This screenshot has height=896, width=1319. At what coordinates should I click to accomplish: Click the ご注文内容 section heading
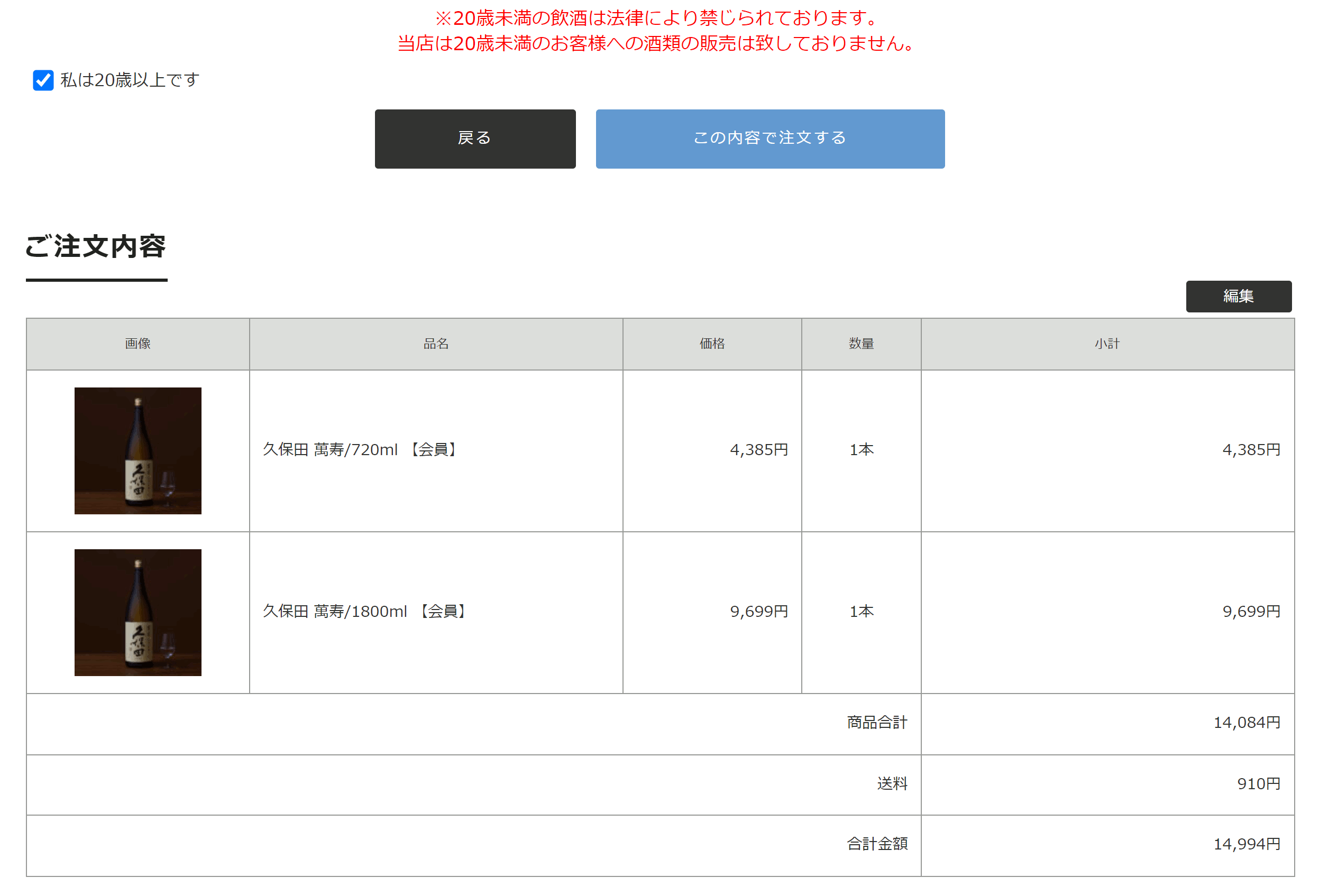pos(96,246)
